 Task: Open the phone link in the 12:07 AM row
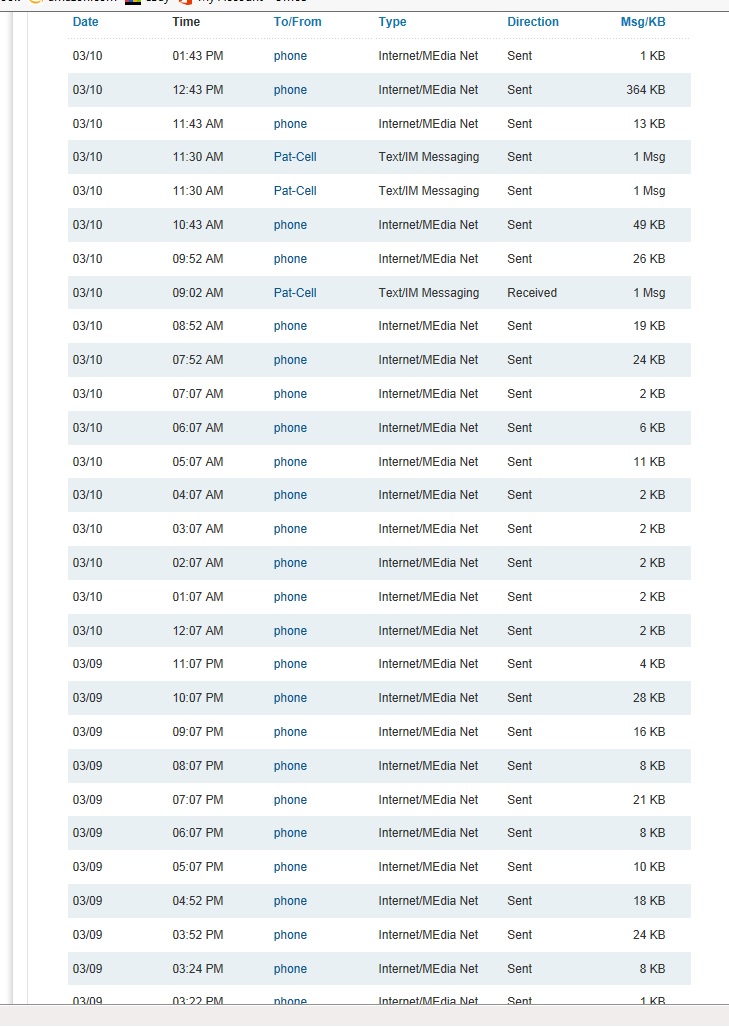pyautogui.click(x=290, y=631)
